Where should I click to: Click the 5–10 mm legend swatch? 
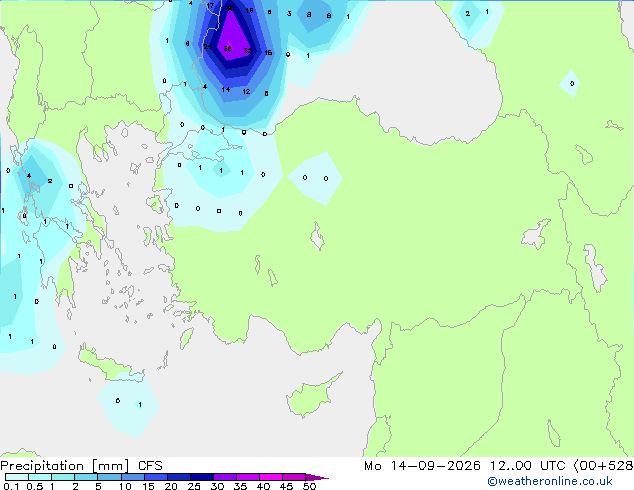pos(109,477)
